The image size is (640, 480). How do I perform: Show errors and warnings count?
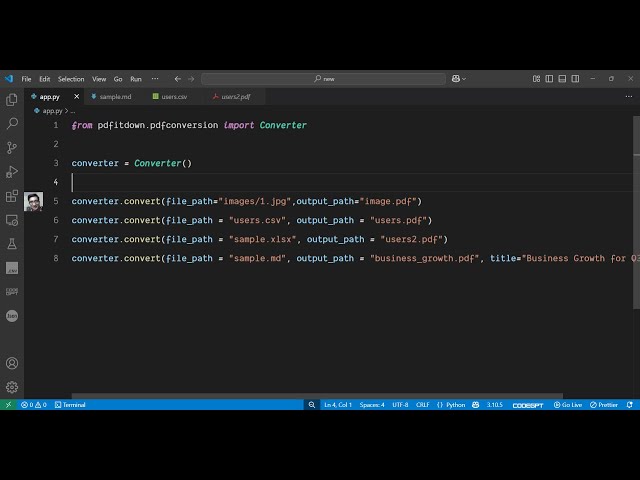point(34,404)
